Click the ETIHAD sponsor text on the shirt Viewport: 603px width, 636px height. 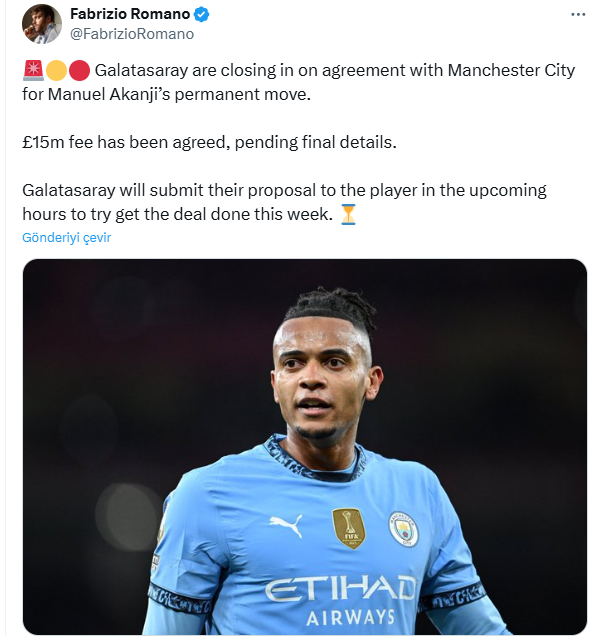pyautogui.click(x=341, y=588)
